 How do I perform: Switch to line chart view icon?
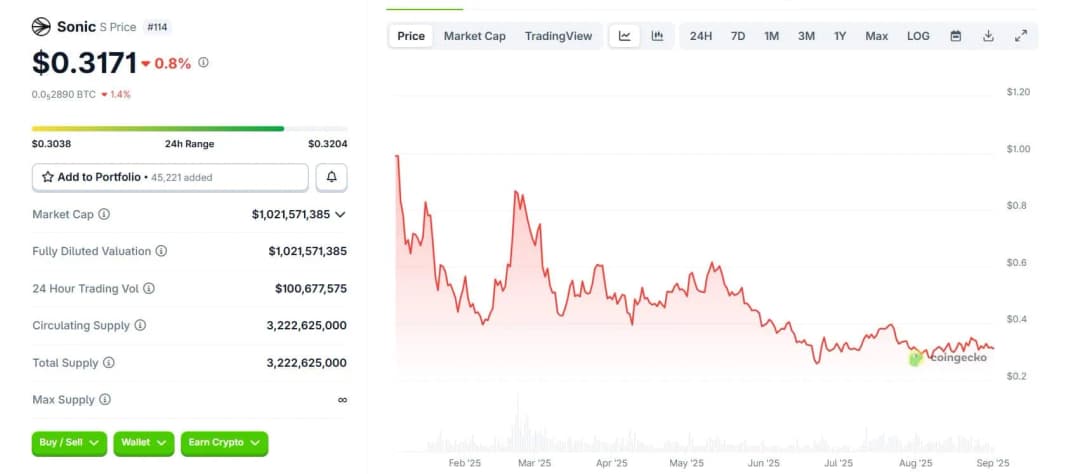(625, 36)
